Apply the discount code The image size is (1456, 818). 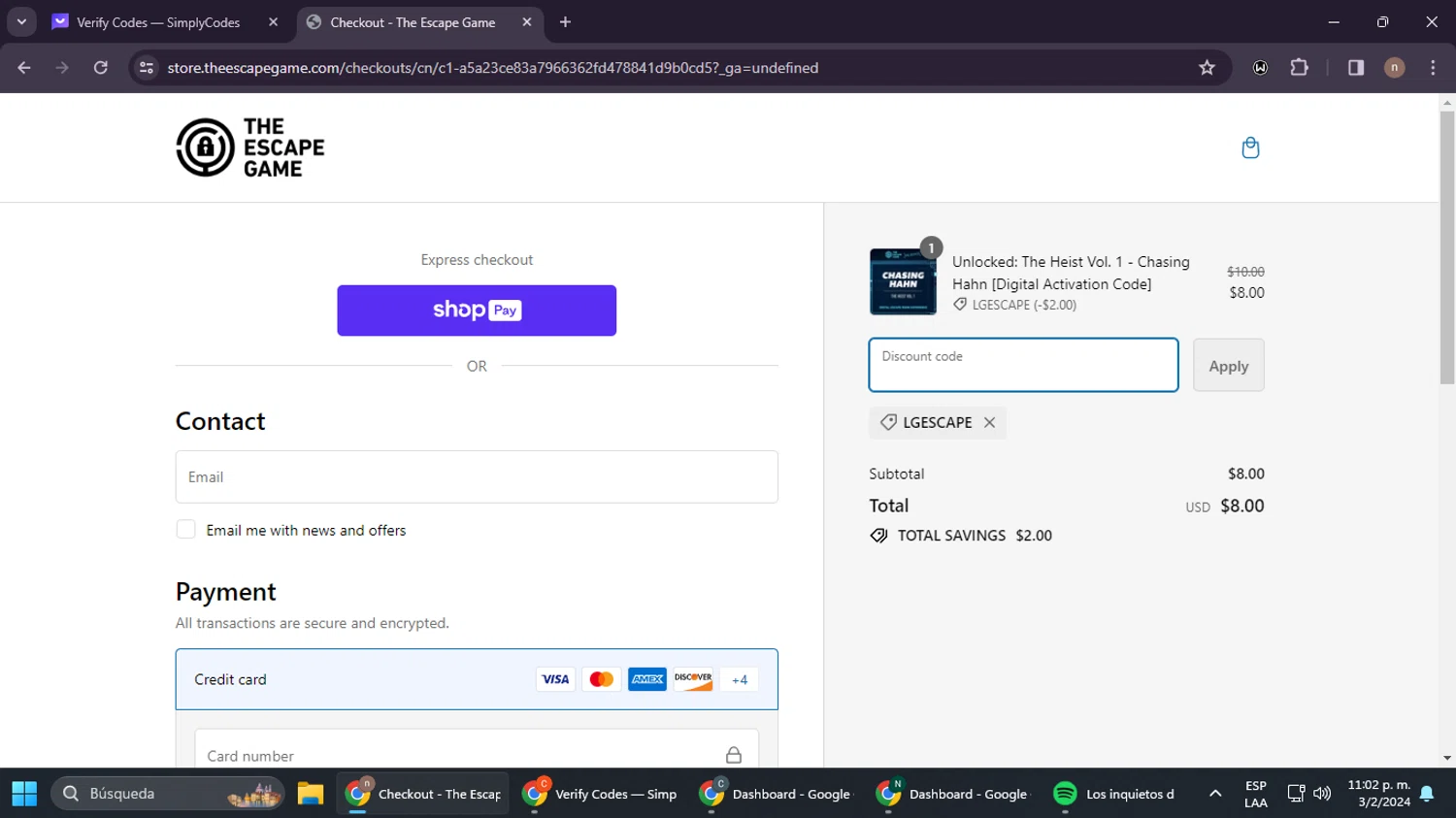click(1228, 366)
